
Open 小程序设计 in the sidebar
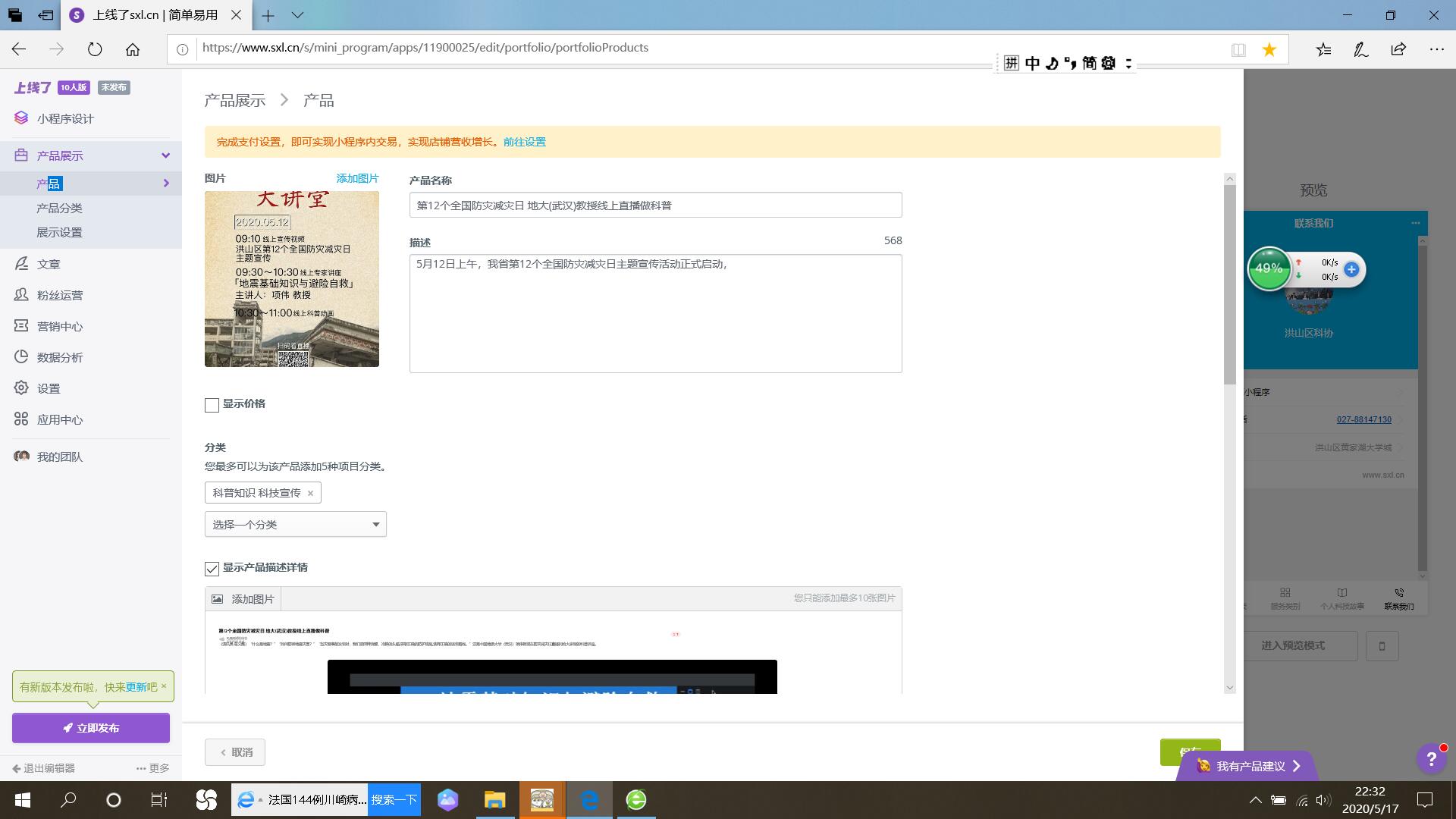[64, 118]
